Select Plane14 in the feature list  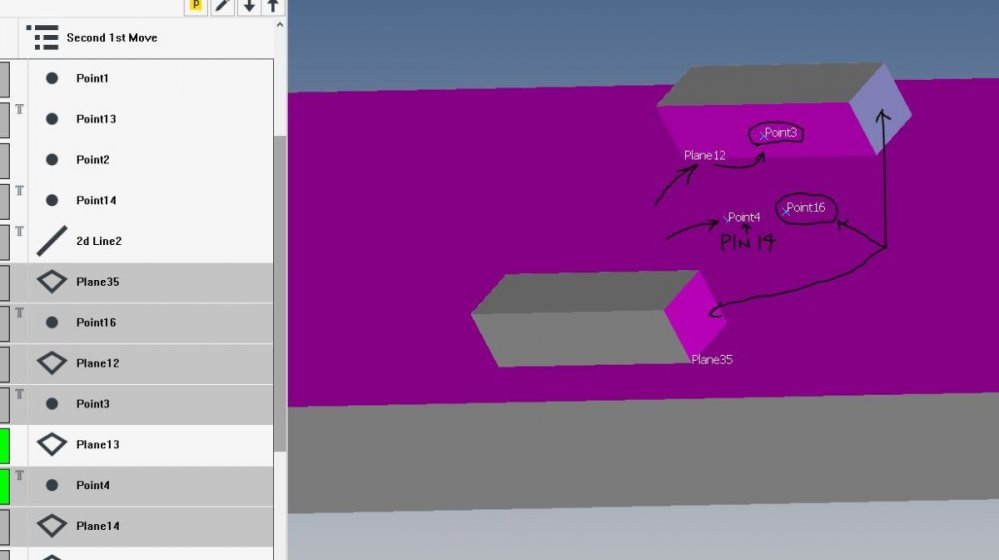pyautogui.click(x=97, y=526)
